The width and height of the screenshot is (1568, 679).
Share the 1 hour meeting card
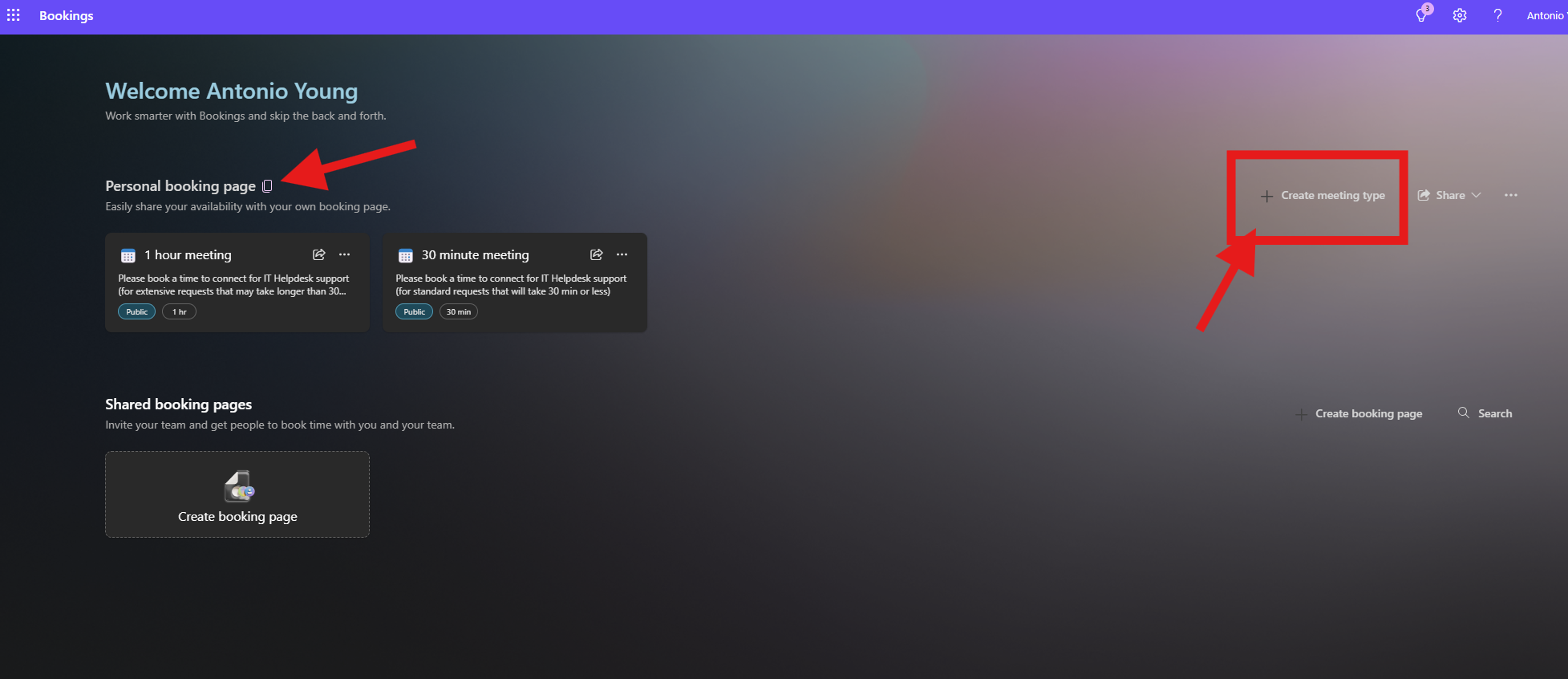coord(318,254)
